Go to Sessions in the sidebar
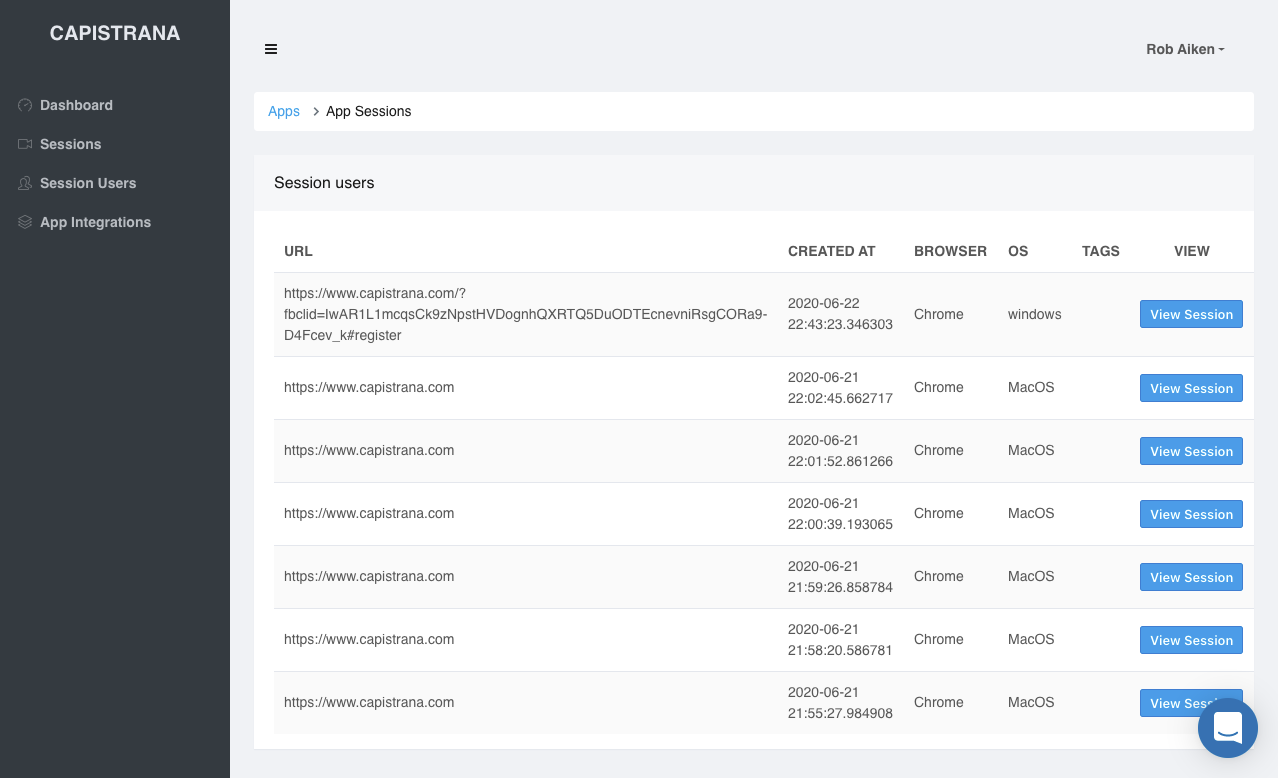The height and width of the screenshot is (778, 1278). tap(70, 144)
